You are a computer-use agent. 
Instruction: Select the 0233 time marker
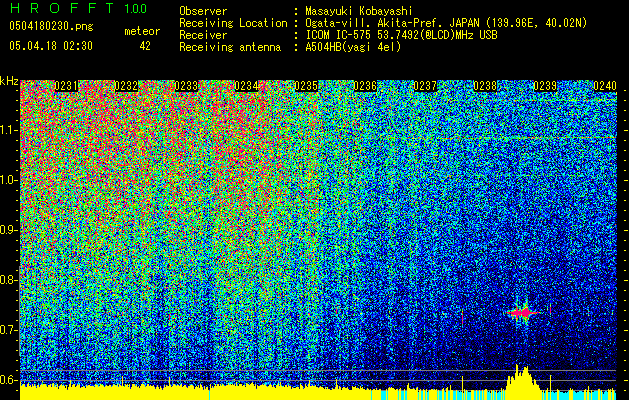click(186, 87)
